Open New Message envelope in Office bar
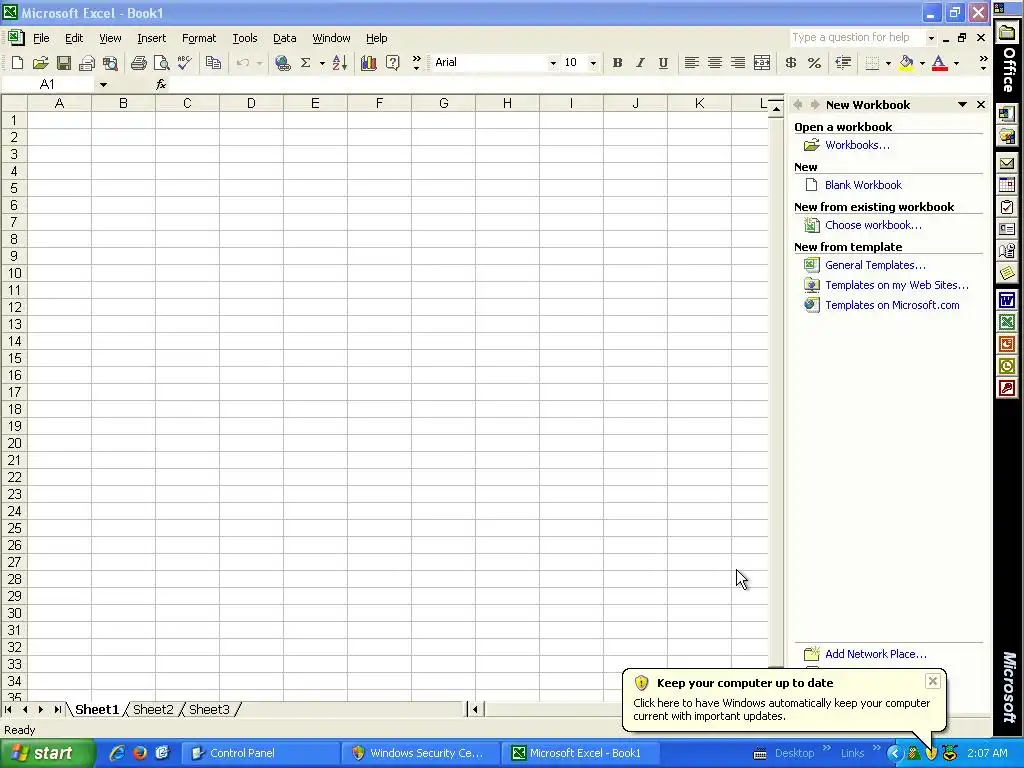The image size is (1024, 768). pyautogui.click(x=1007, y=163)
